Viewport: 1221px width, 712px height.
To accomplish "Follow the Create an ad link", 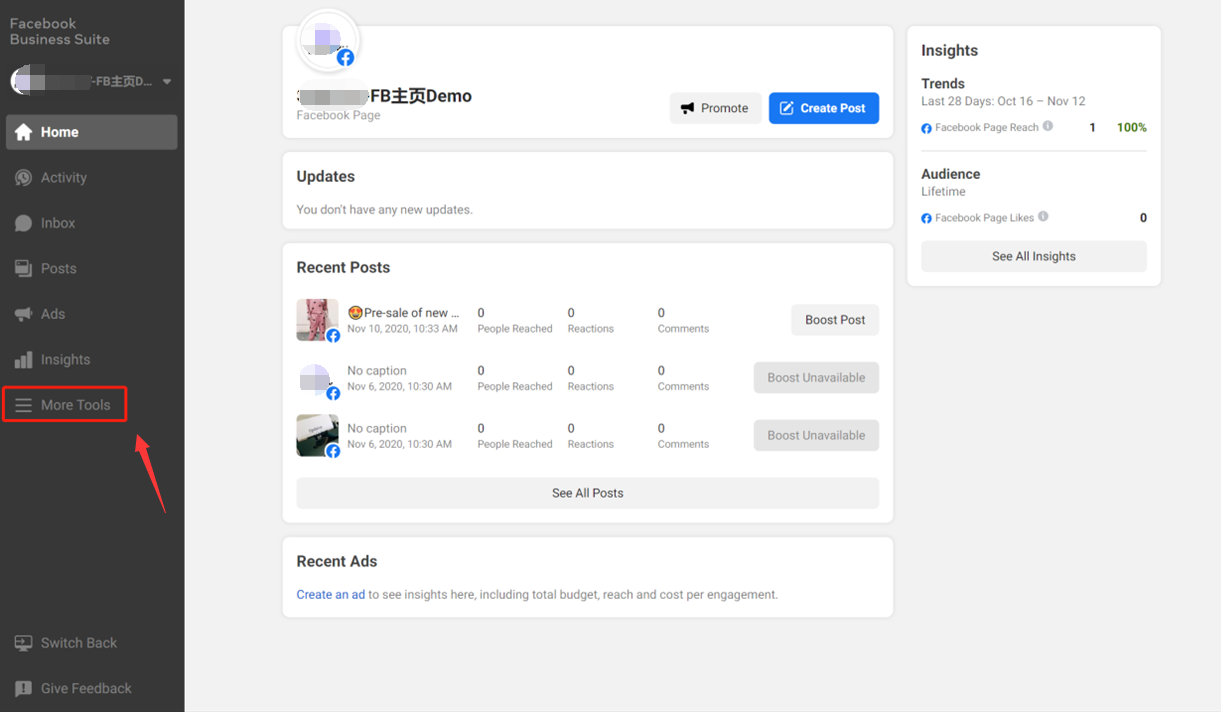I will point(330,594).
